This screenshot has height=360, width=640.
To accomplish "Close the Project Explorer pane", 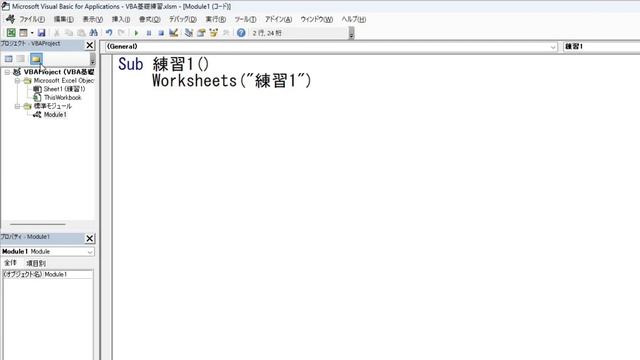I will coord(90,45).
